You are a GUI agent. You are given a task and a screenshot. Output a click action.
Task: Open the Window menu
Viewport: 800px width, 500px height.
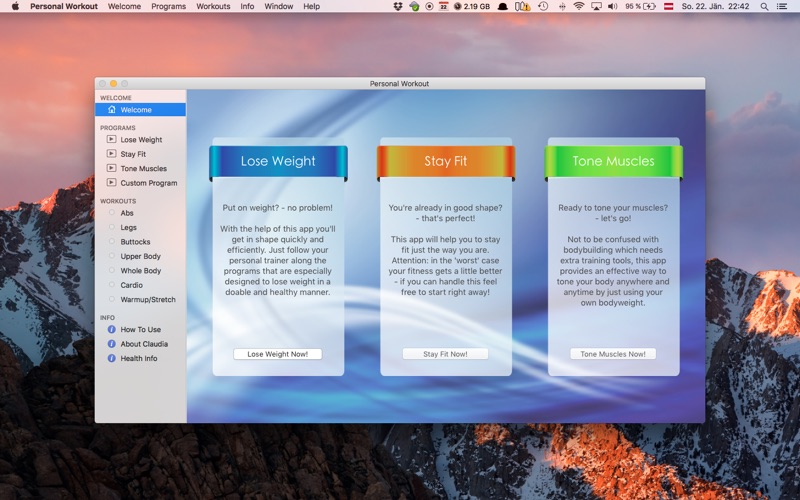point(279,7)
